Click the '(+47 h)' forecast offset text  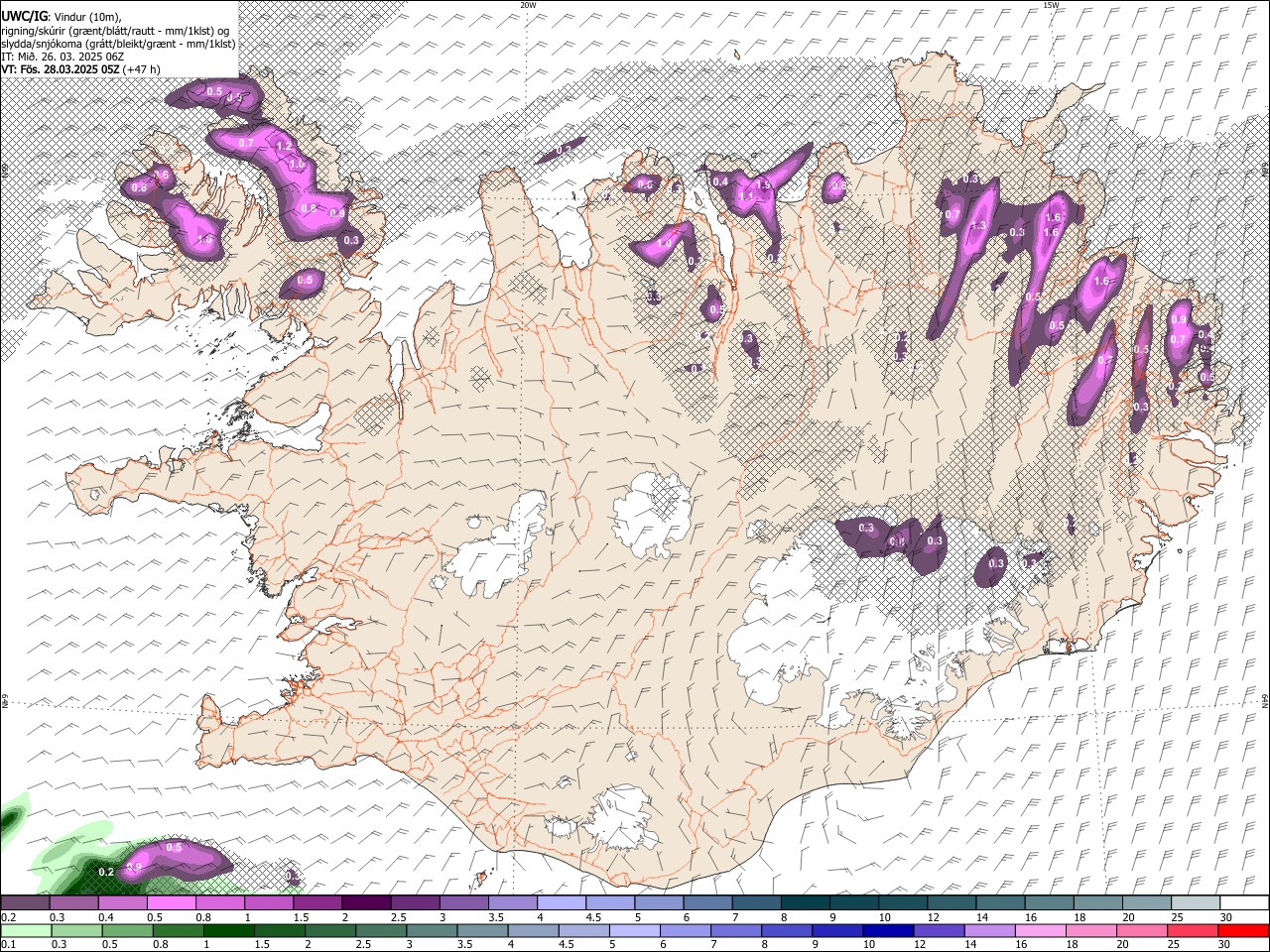click(142, 69)
